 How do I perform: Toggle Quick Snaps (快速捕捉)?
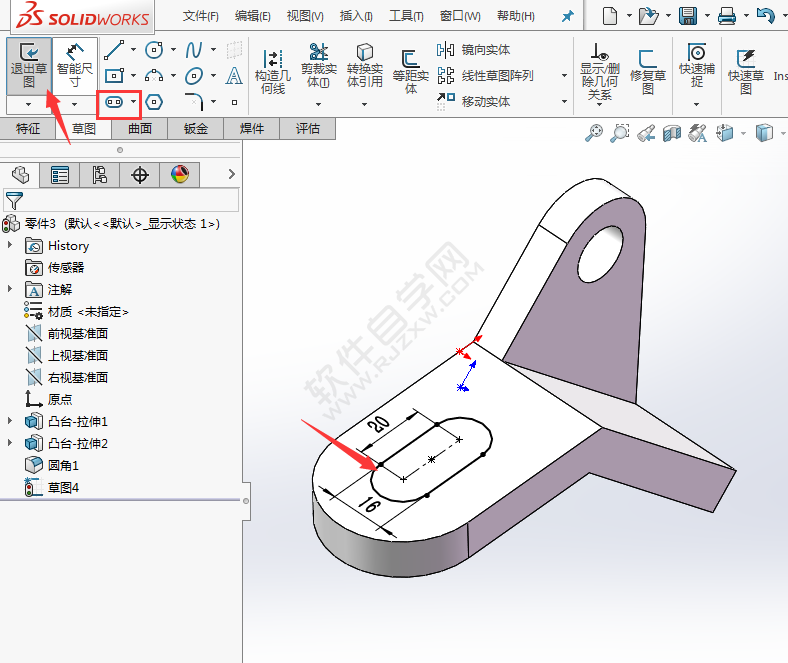(697, 66)
